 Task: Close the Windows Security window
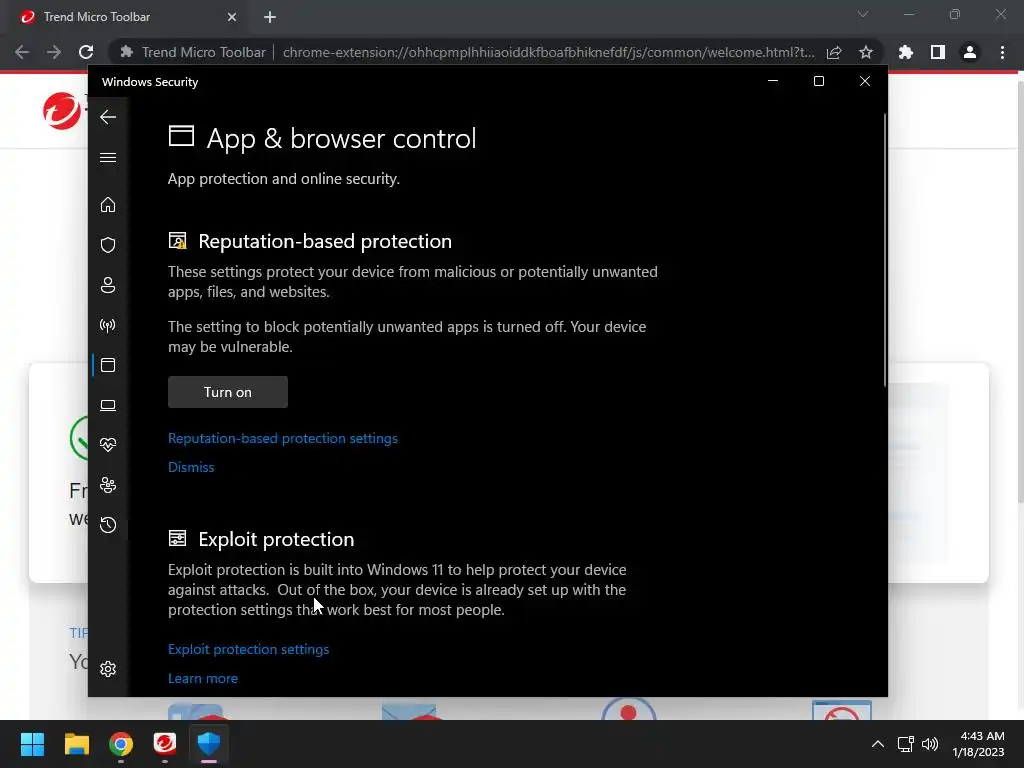pyautogui.click(x=865, y=81)
